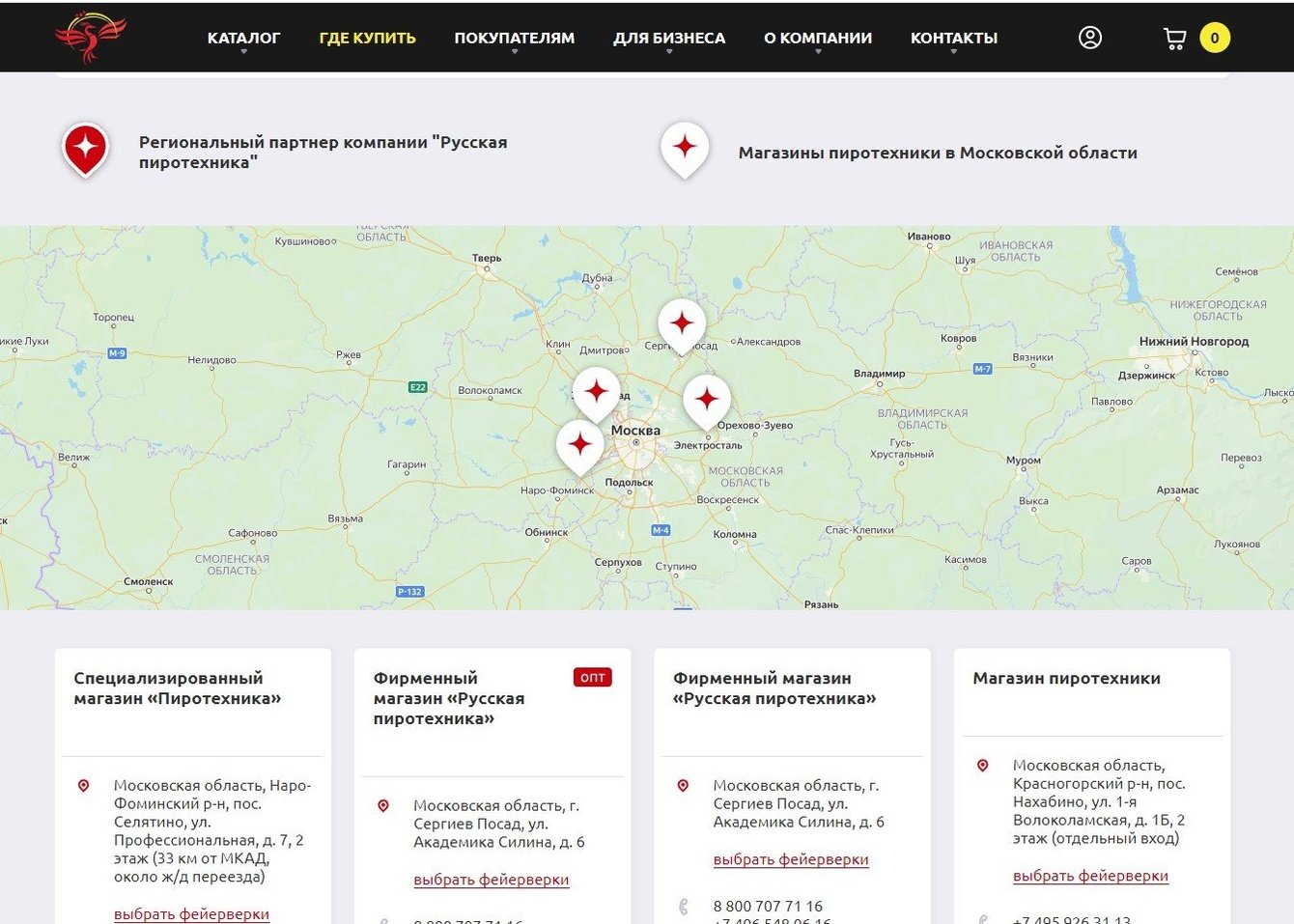Click address mentioning пос. Нахабино

(x=1099, y=802)
